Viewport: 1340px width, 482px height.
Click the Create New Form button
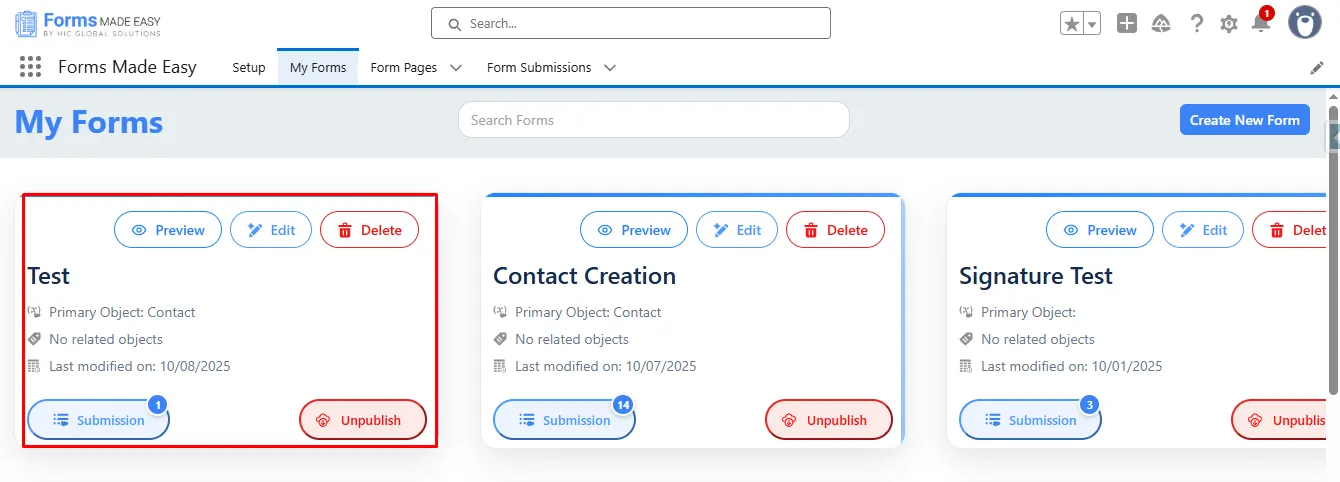pos(1244,120)
